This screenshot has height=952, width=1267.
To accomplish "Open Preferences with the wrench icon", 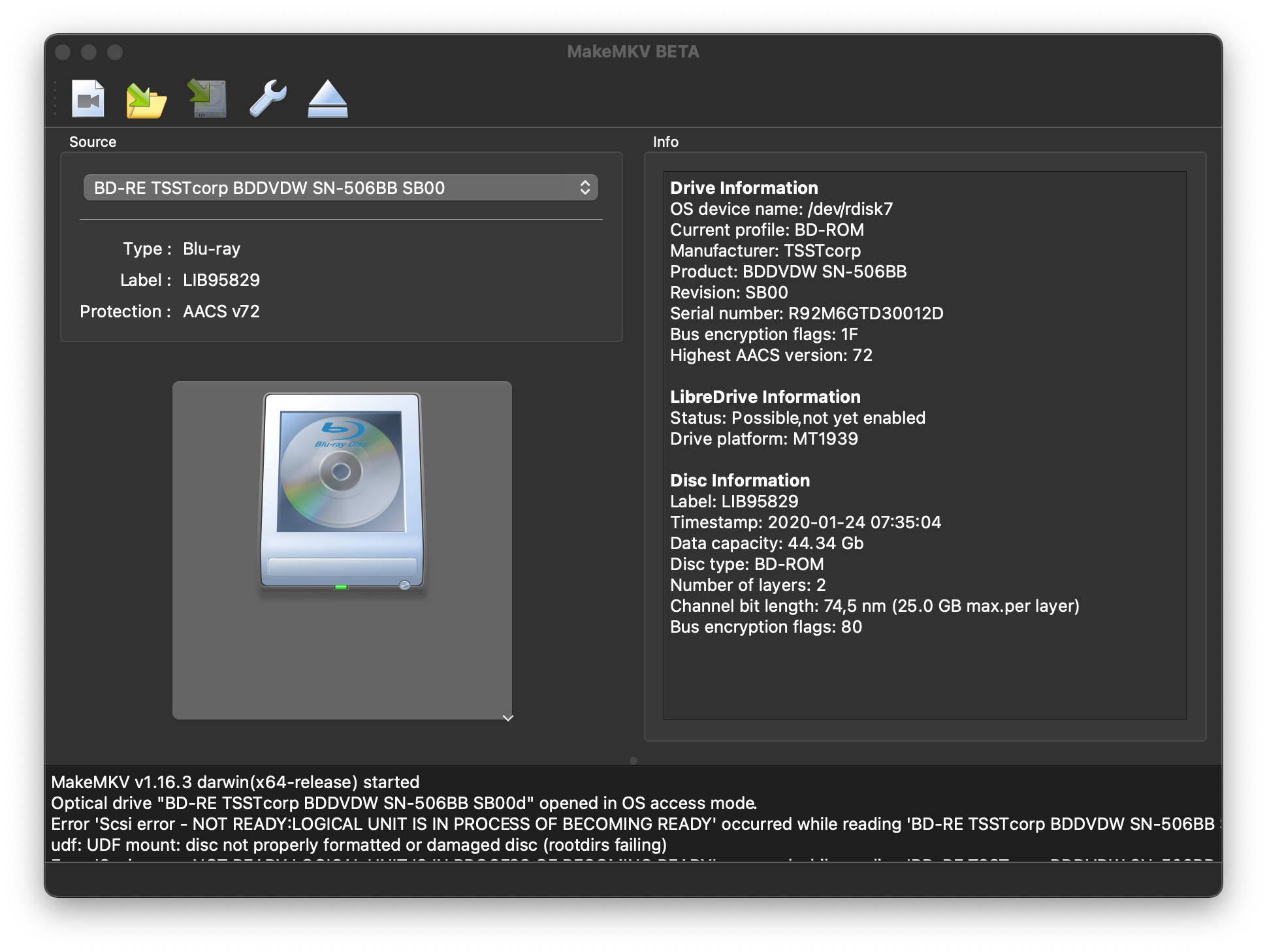I will pos(268,99).
